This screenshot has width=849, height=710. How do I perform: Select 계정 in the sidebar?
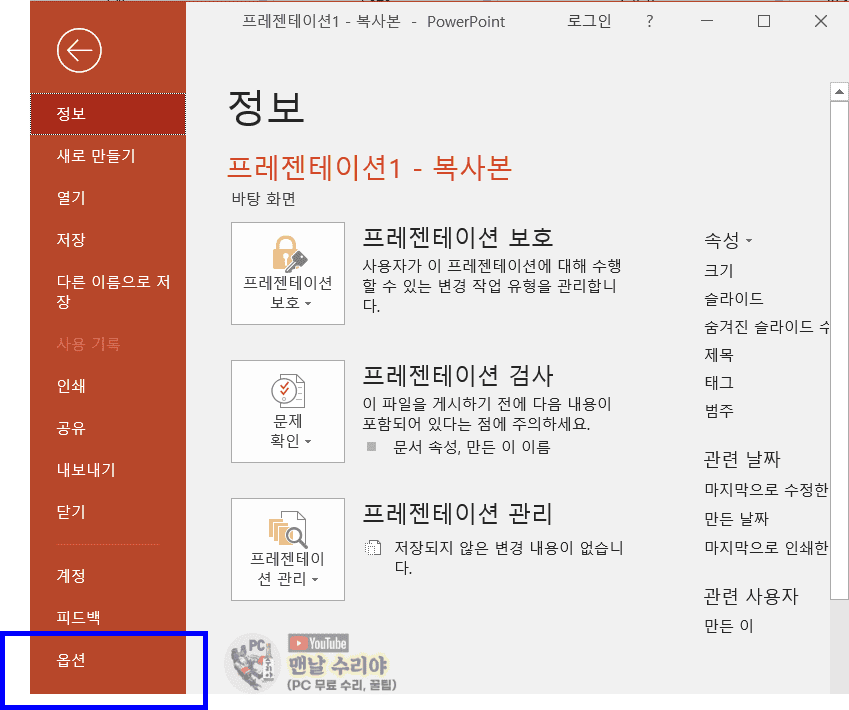[71, 576]
